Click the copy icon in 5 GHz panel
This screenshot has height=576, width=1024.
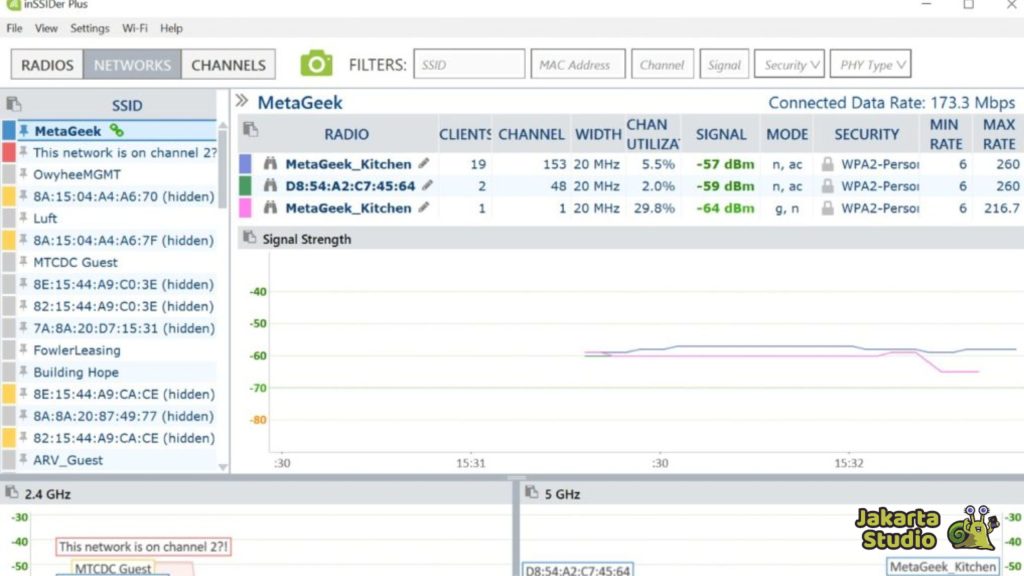532,492
